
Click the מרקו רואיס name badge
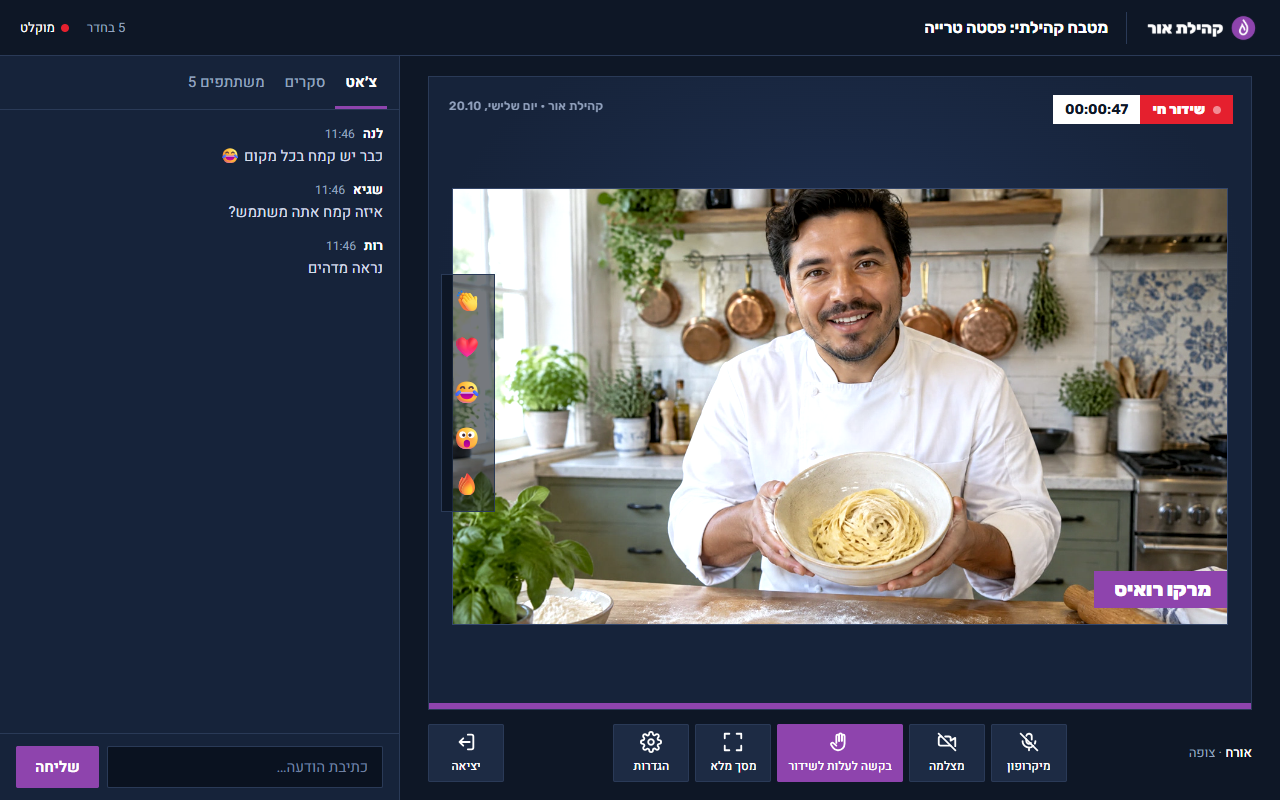pyautogui.click(x=1160, y=590)
